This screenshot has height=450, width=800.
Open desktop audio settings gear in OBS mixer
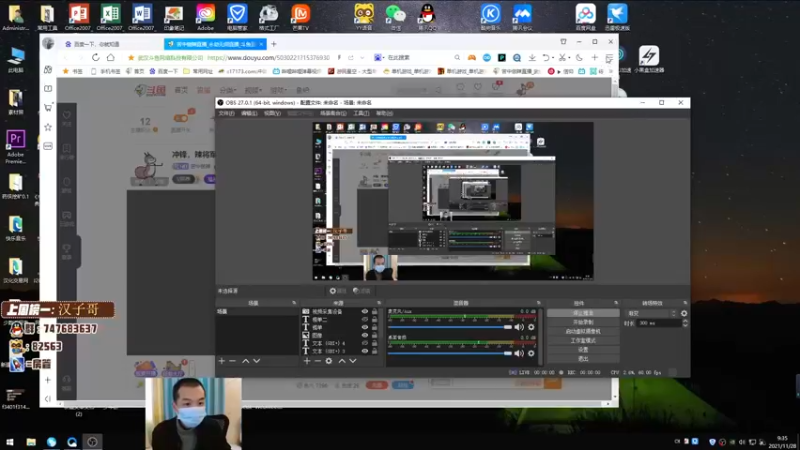coord(531,353)
